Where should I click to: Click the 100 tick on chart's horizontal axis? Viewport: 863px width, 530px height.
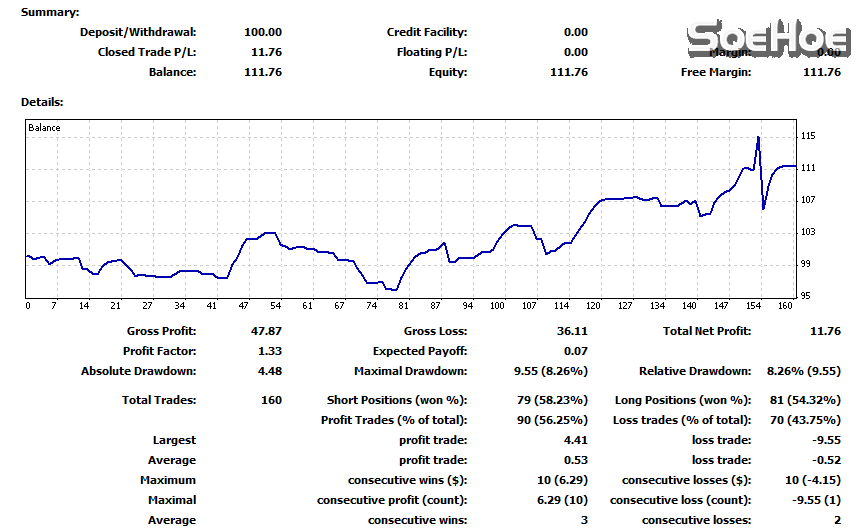(x=496, y=306)
